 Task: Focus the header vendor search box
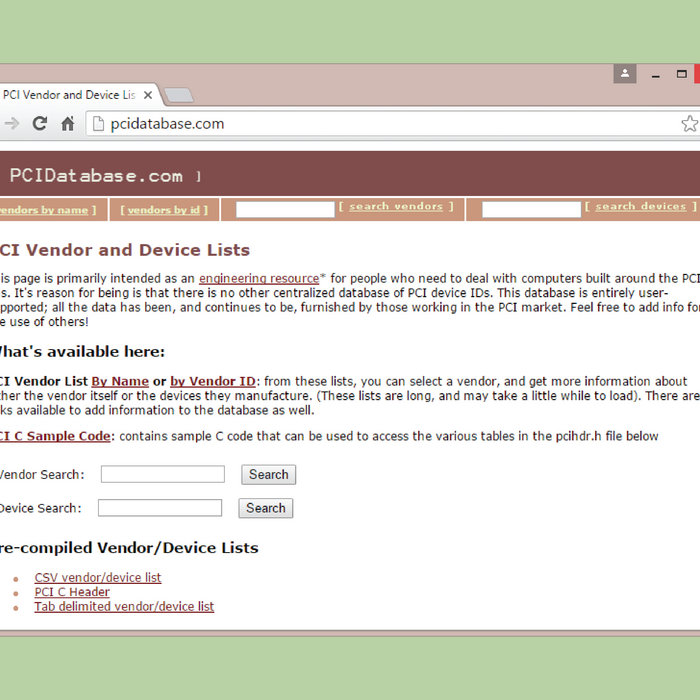click(x=285, y=209)
